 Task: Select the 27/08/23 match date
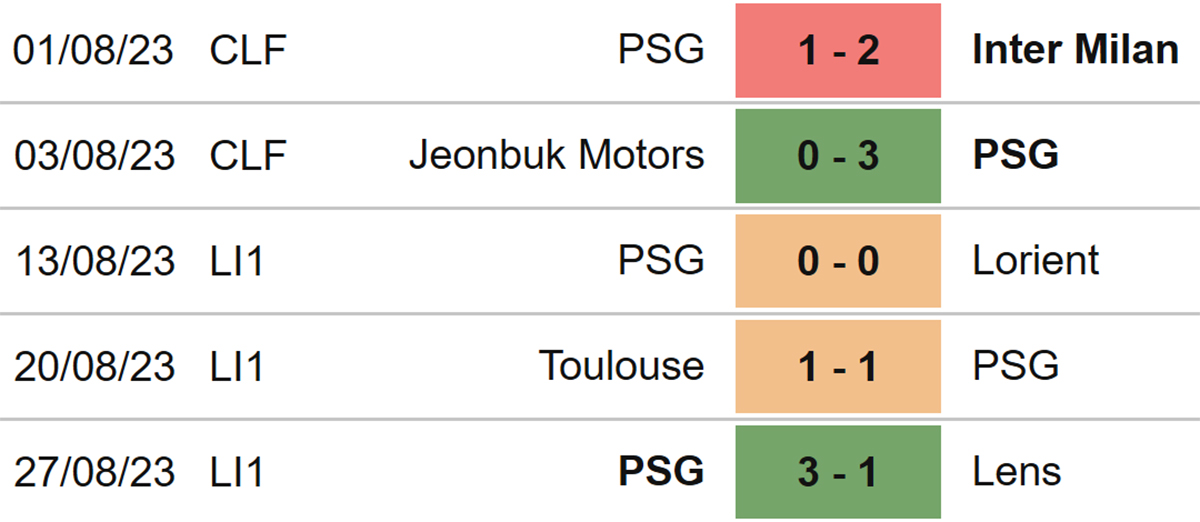tap(95, 471)
